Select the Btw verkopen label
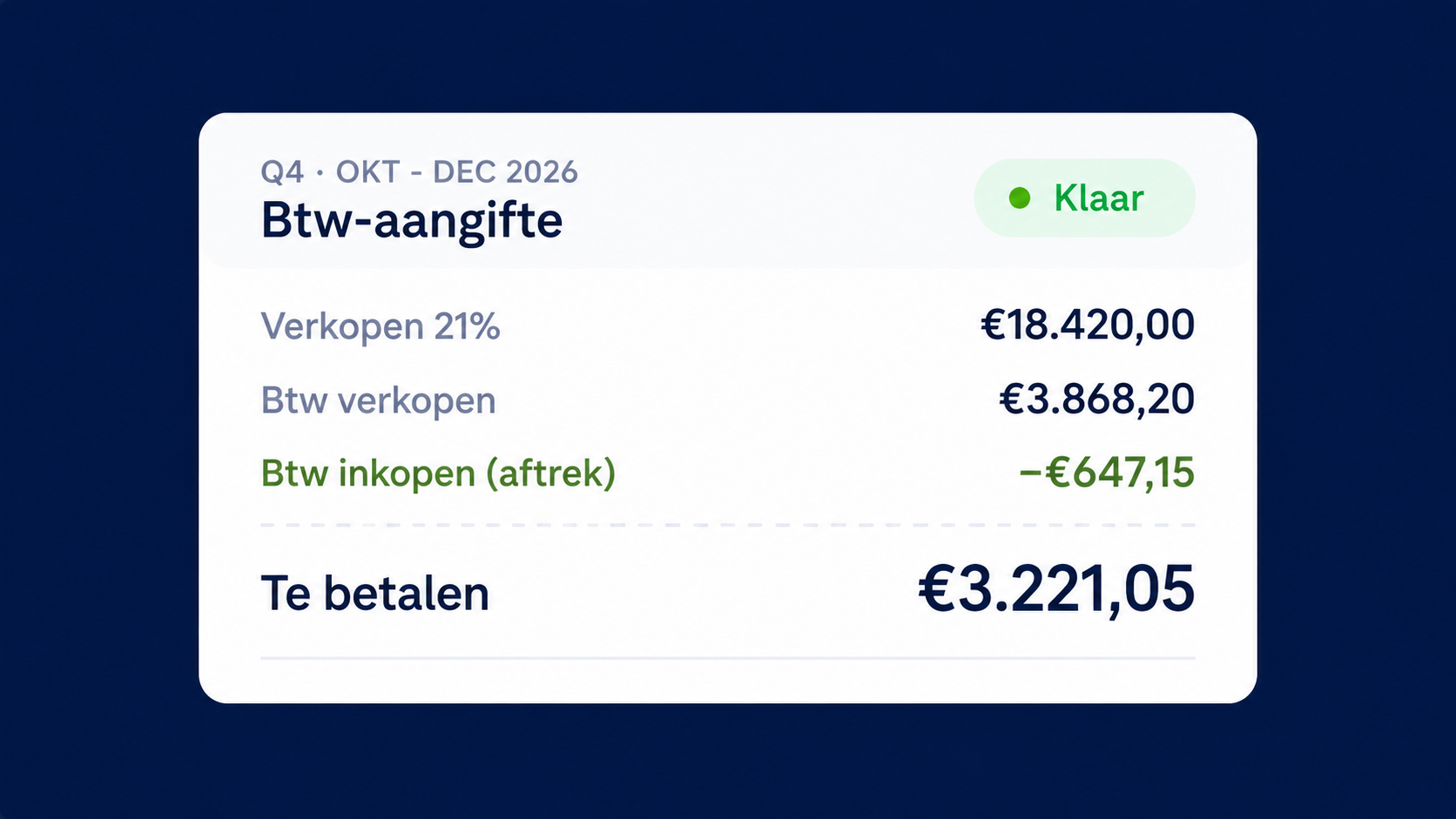Image resolution: width=1456 pixels, height=819 pixels. click(378, 400)
